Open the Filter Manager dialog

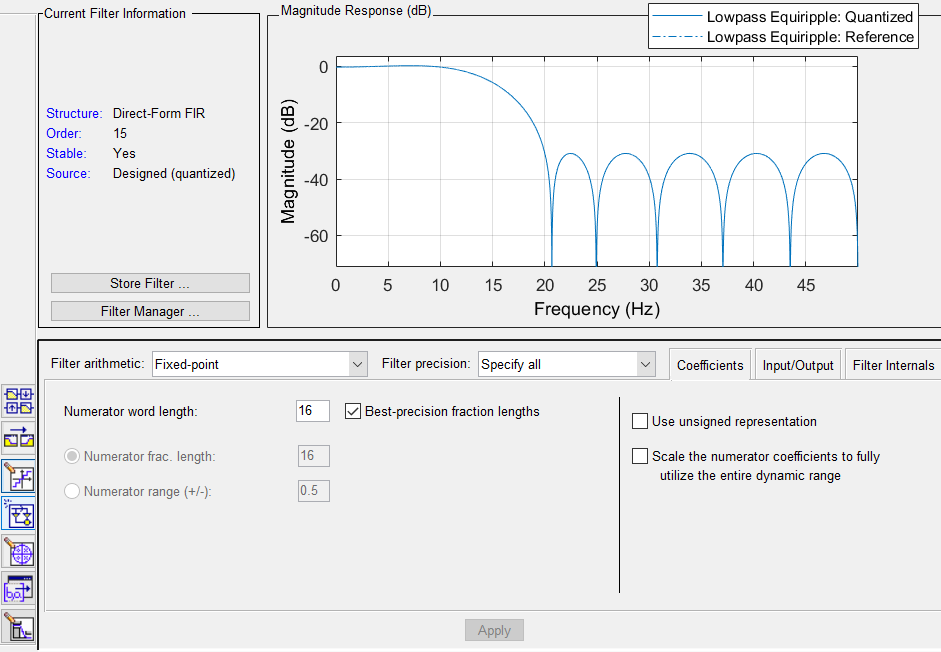[149, 310]
